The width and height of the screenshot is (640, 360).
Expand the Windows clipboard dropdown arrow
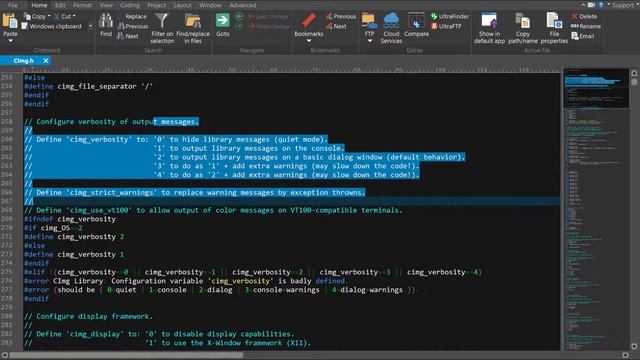(x=90, y=26)
